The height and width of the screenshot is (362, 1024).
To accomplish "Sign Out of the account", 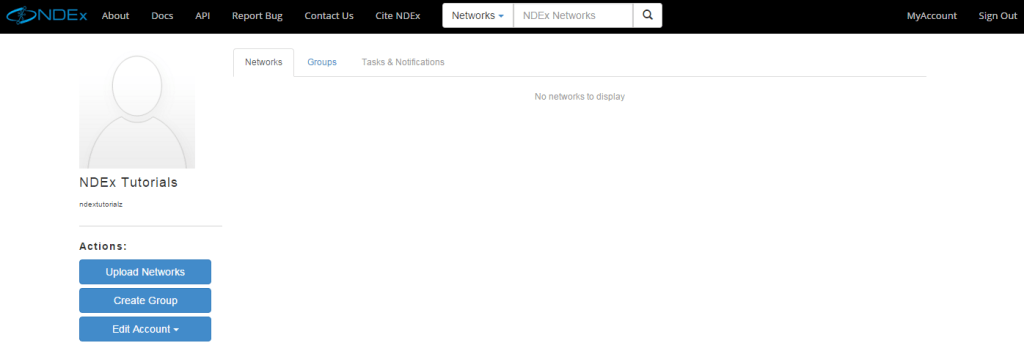I will click(x=998, y=16).
